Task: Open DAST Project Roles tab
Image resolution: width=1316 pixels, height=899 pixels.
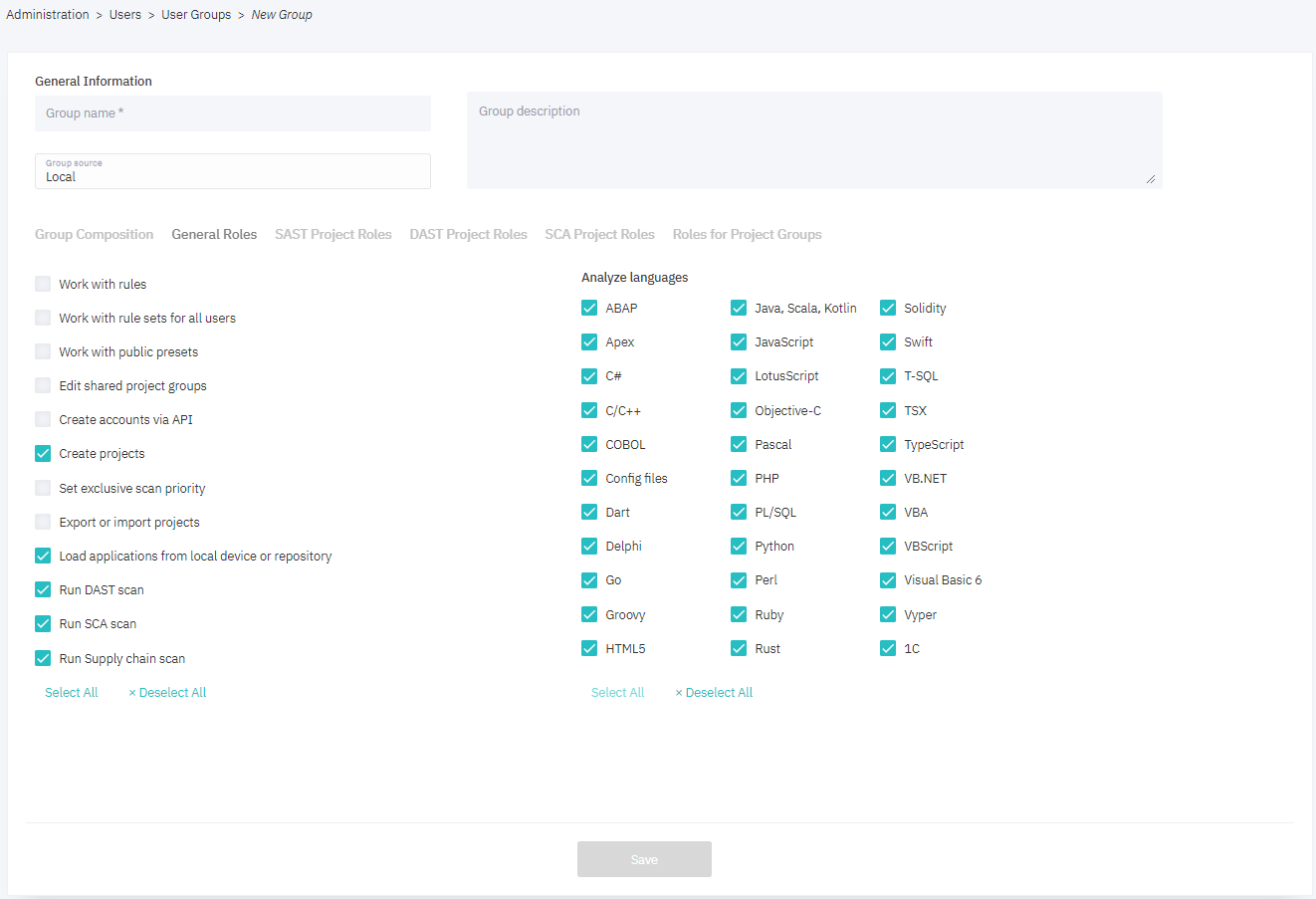Action: tap(468, 234)
